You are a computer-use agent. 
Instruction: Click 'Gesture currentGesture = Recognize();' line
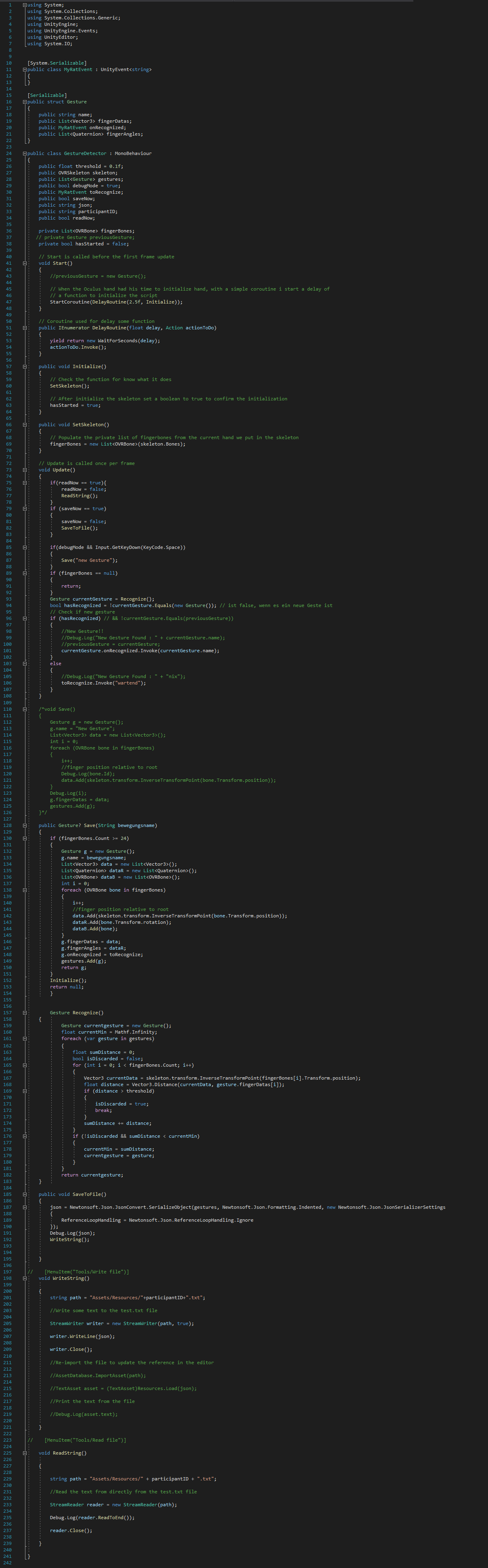[102, 599]
